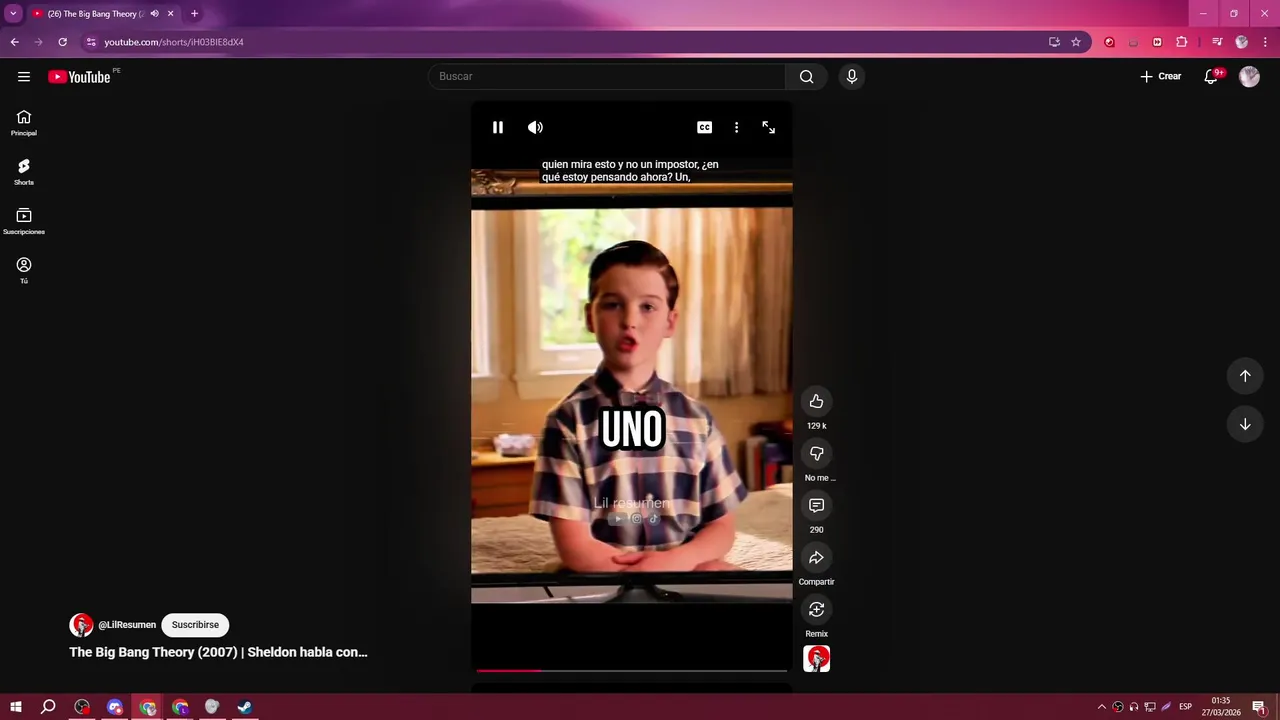The height and width of the screenshot is (720, 1280).
Task: Open the sound source thumbnail below Remix
Action: 817,658
